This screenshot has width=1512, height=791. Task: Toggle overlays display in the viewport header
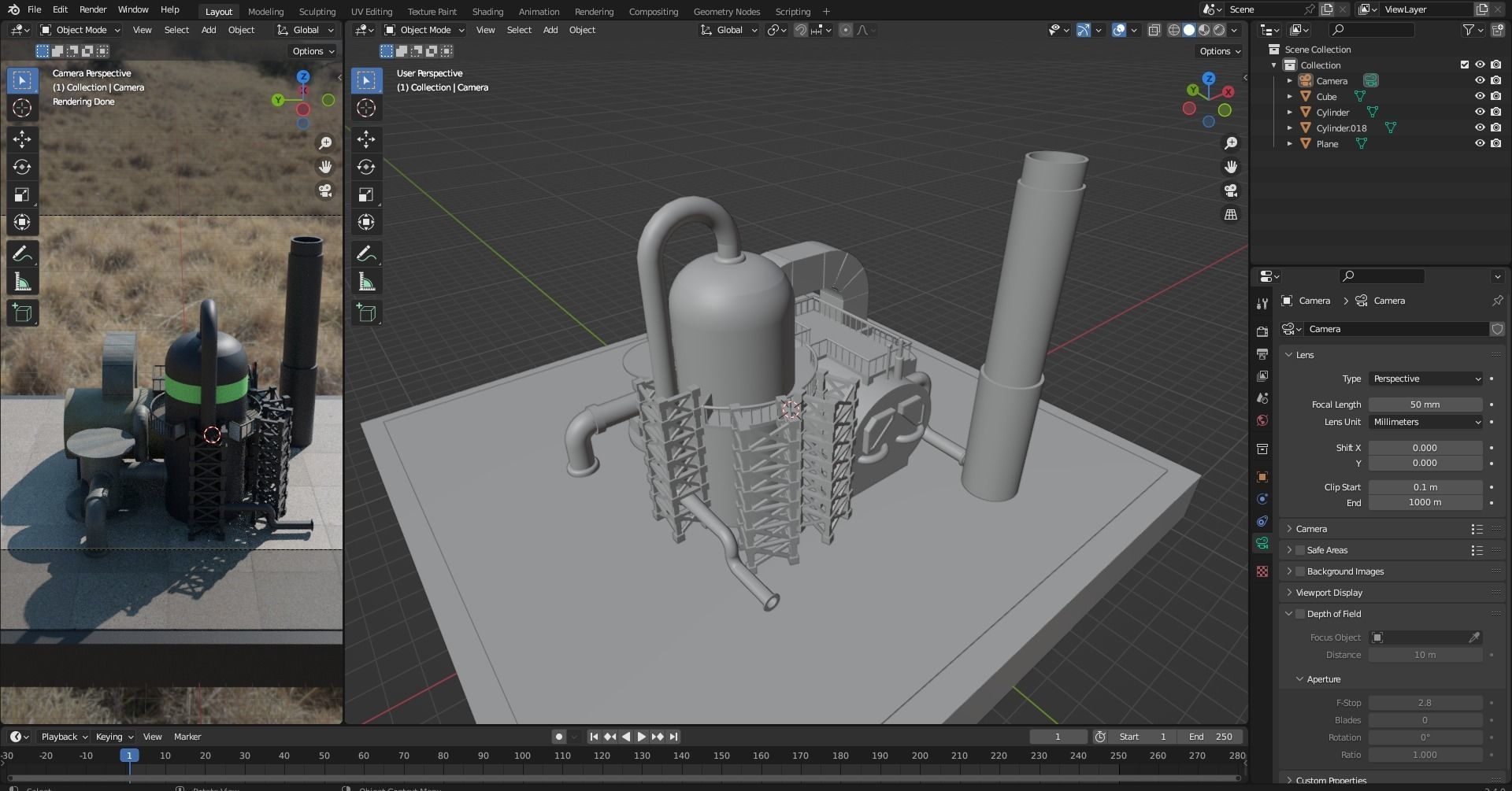1118,30
